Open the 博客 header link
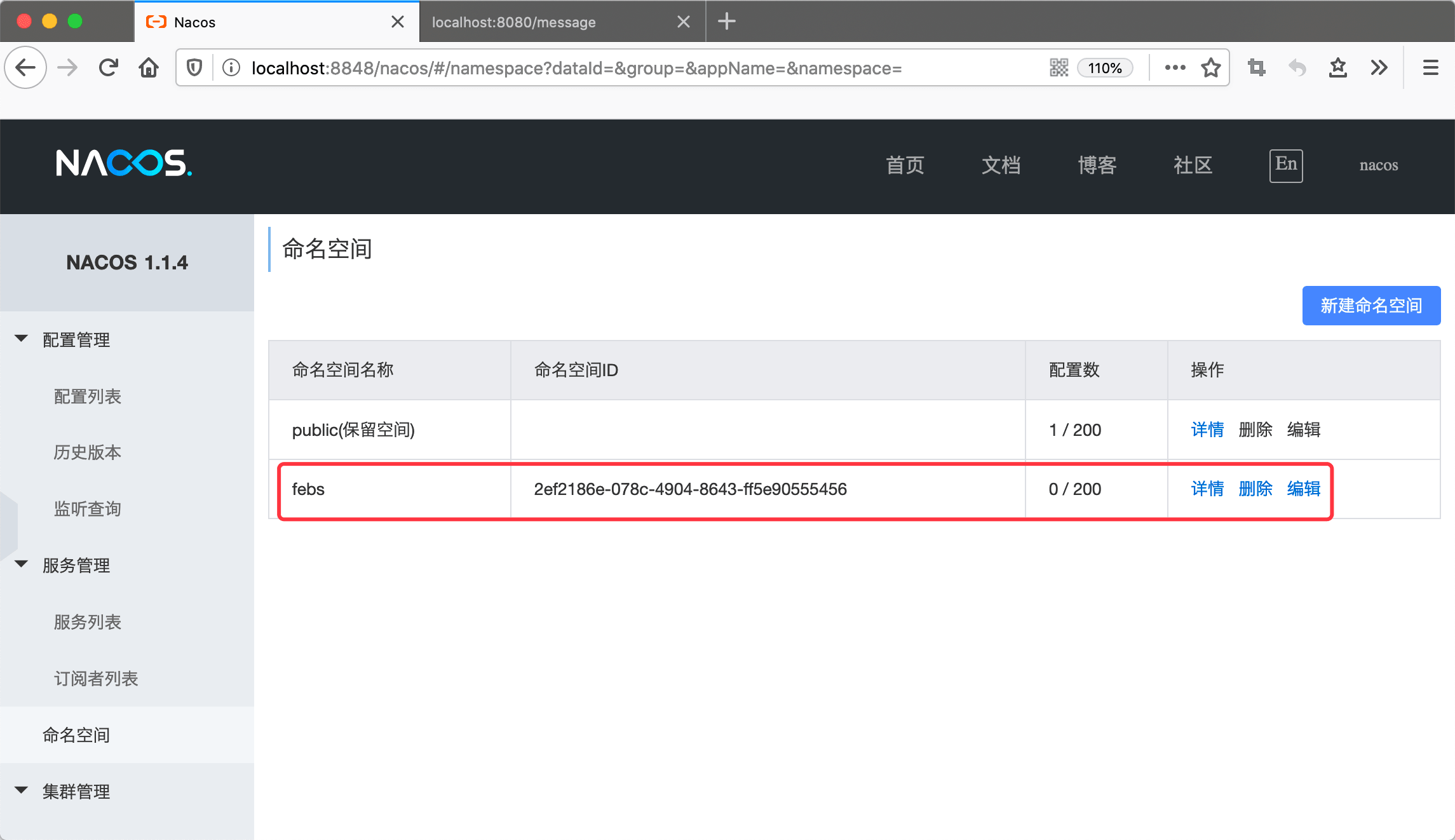This screenshot has height=840, width=1455. pyautogui.click(x=1097, y=165)
